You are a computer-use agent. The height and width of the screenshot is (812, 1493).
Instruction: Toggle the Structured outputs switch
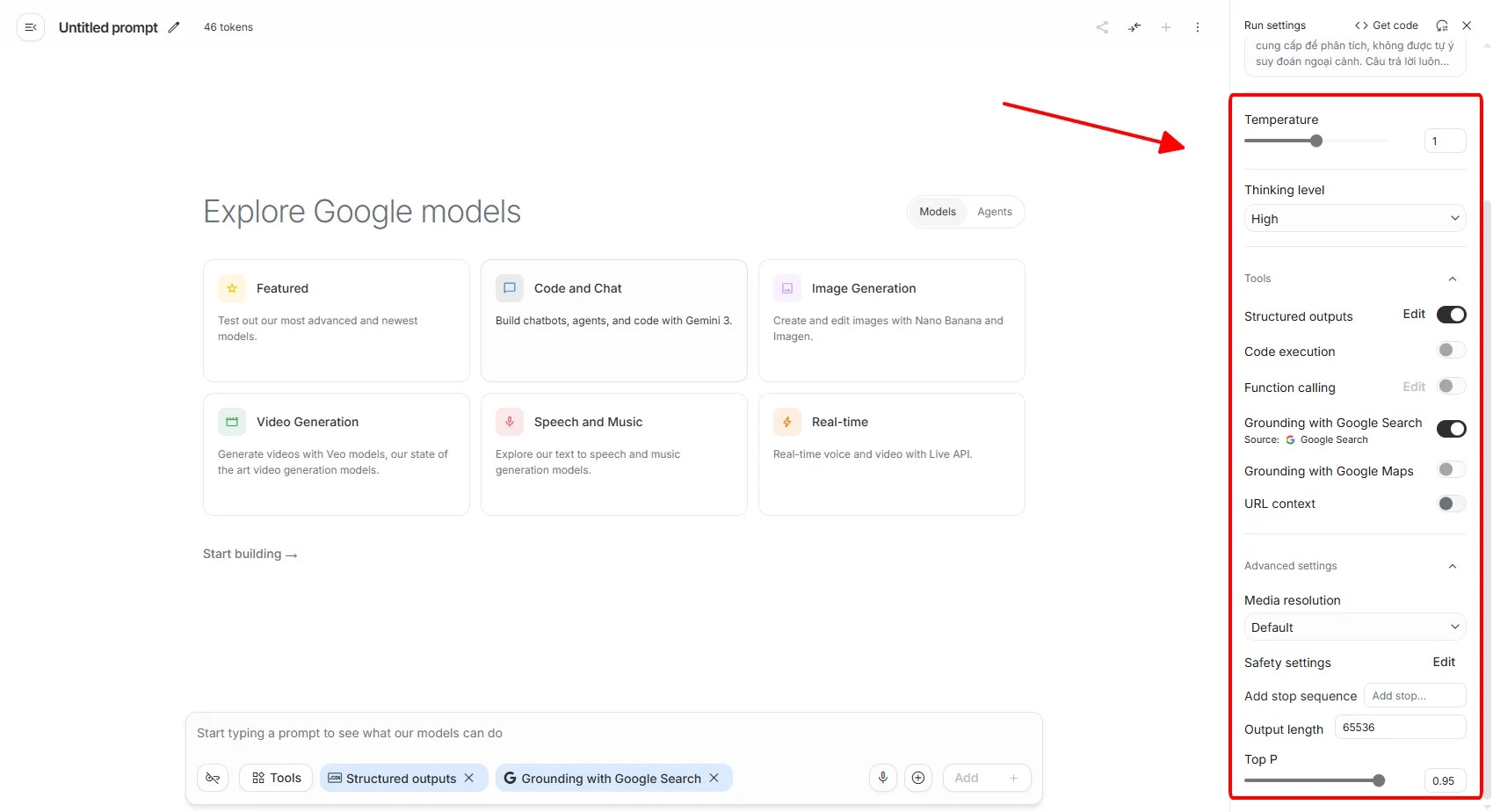pos(1452,315)
